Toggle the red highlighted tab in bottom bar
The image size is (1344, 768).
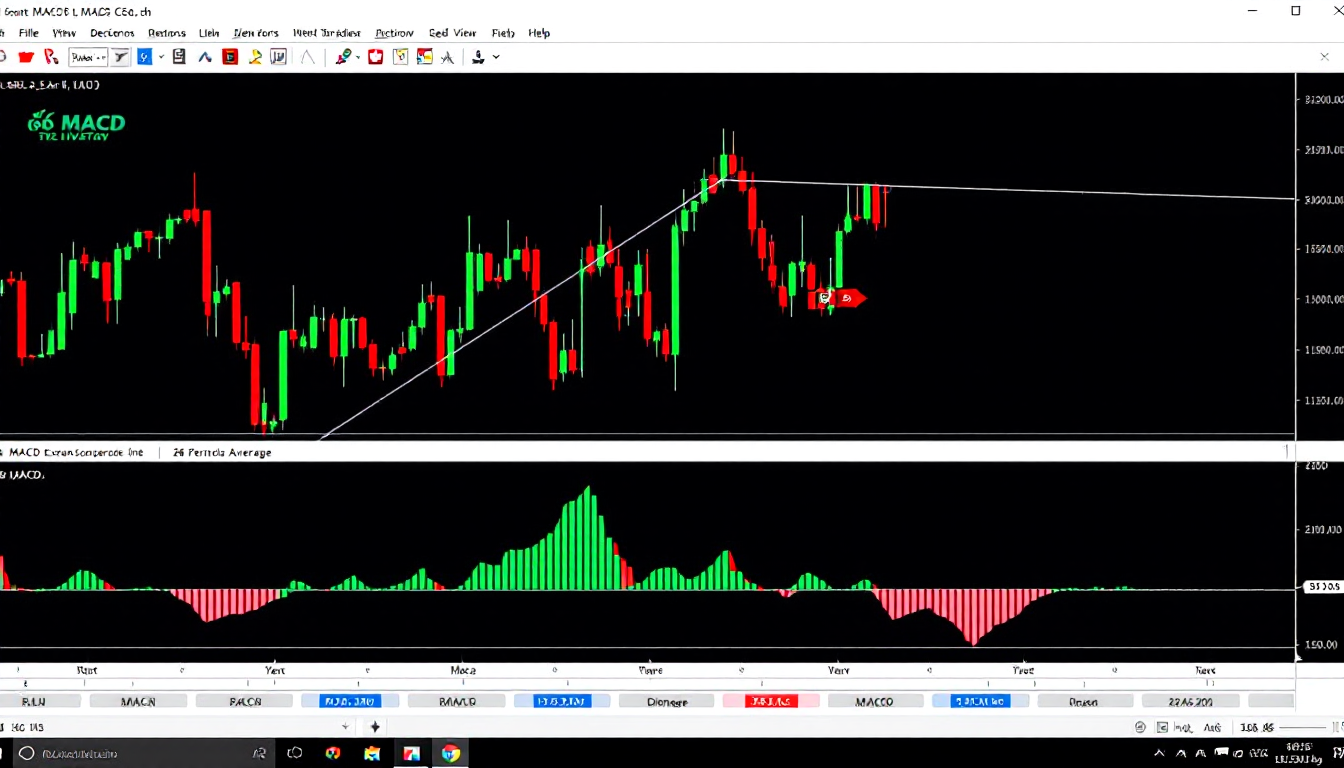coord(770,702)
